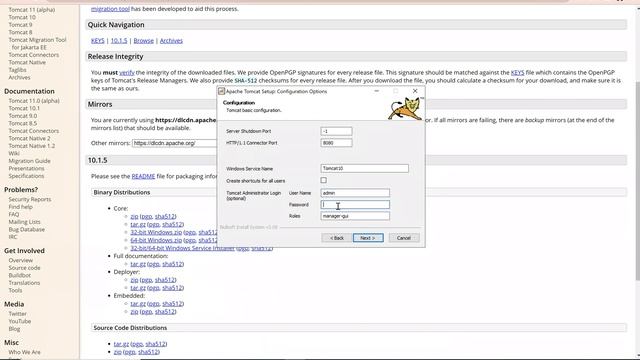Close the Apache Tomcat Setup window
This screenshot has width=640, height=360.
[415, 91]
